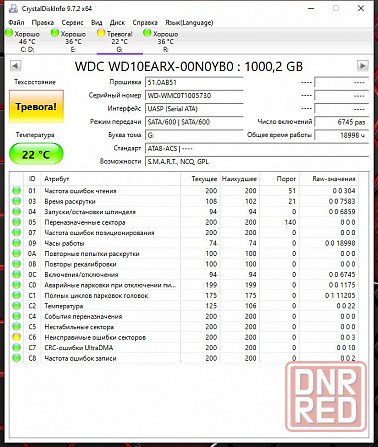Open the Файл menu
The width and height of the screenshot is (378, 447).
[x=16, y=23]
